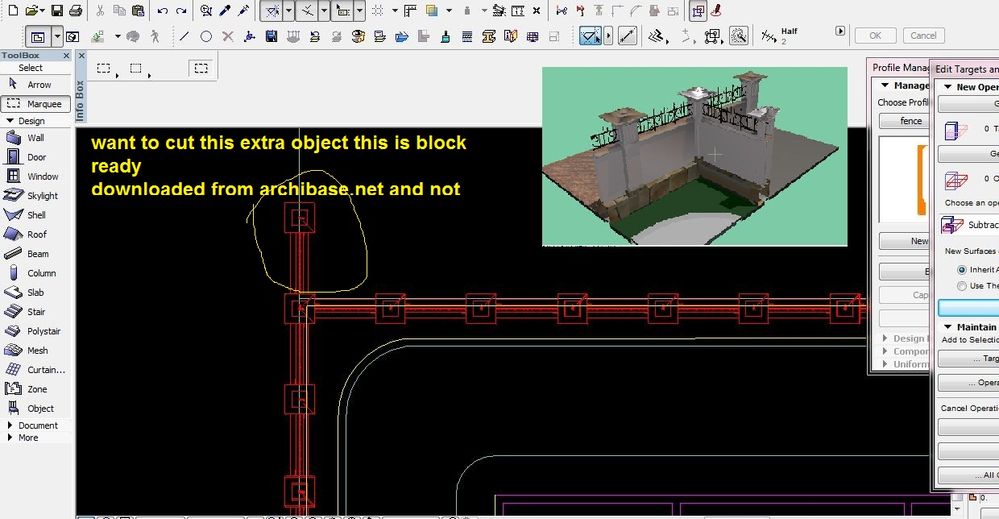Select the Pick Up Parameters eyedropper icon
Viewport: 999px width, 519px height.
tap(225, 11)
